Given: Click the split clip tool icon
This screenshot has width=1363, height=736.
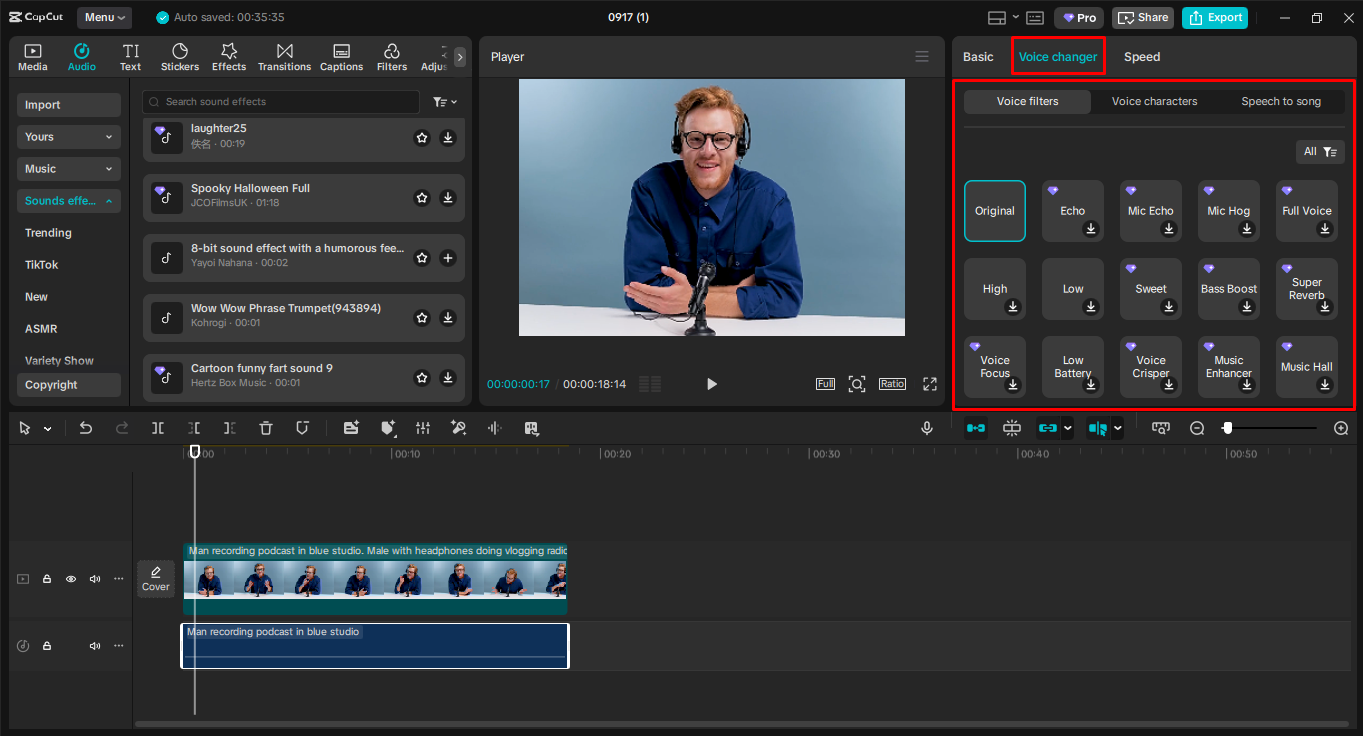Looking at the screenshot, I should click(x=158, y=428).
